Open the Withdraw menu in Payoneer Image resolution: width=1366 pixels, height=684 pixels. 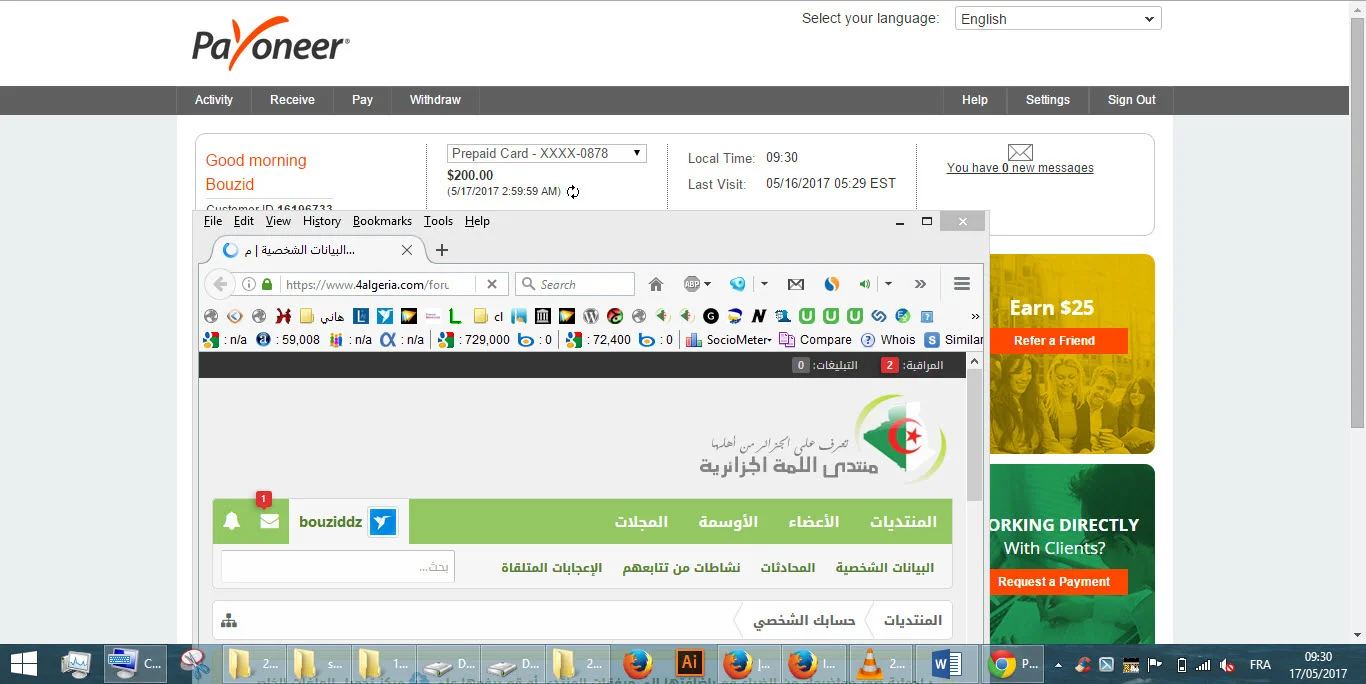tap(435, 100)
